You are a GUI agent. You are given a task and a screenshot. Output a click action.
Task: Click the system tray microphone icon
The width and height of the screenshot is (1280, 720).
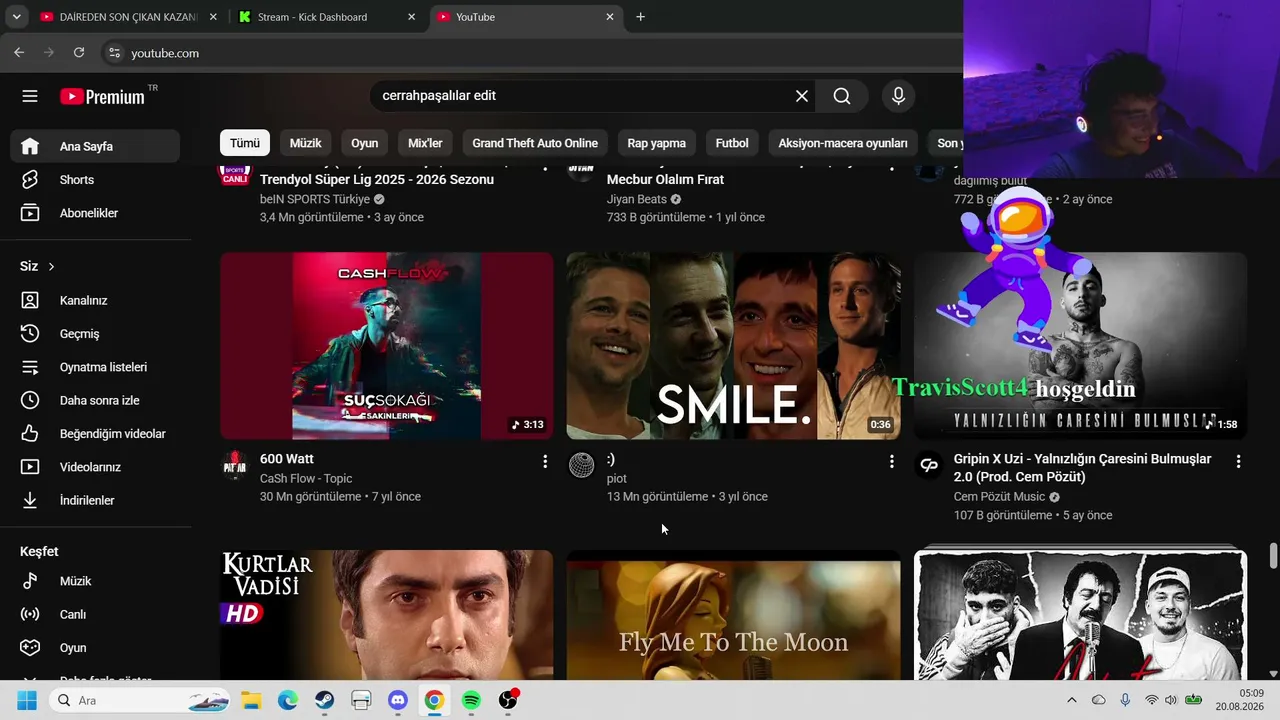coord(1125,700)
